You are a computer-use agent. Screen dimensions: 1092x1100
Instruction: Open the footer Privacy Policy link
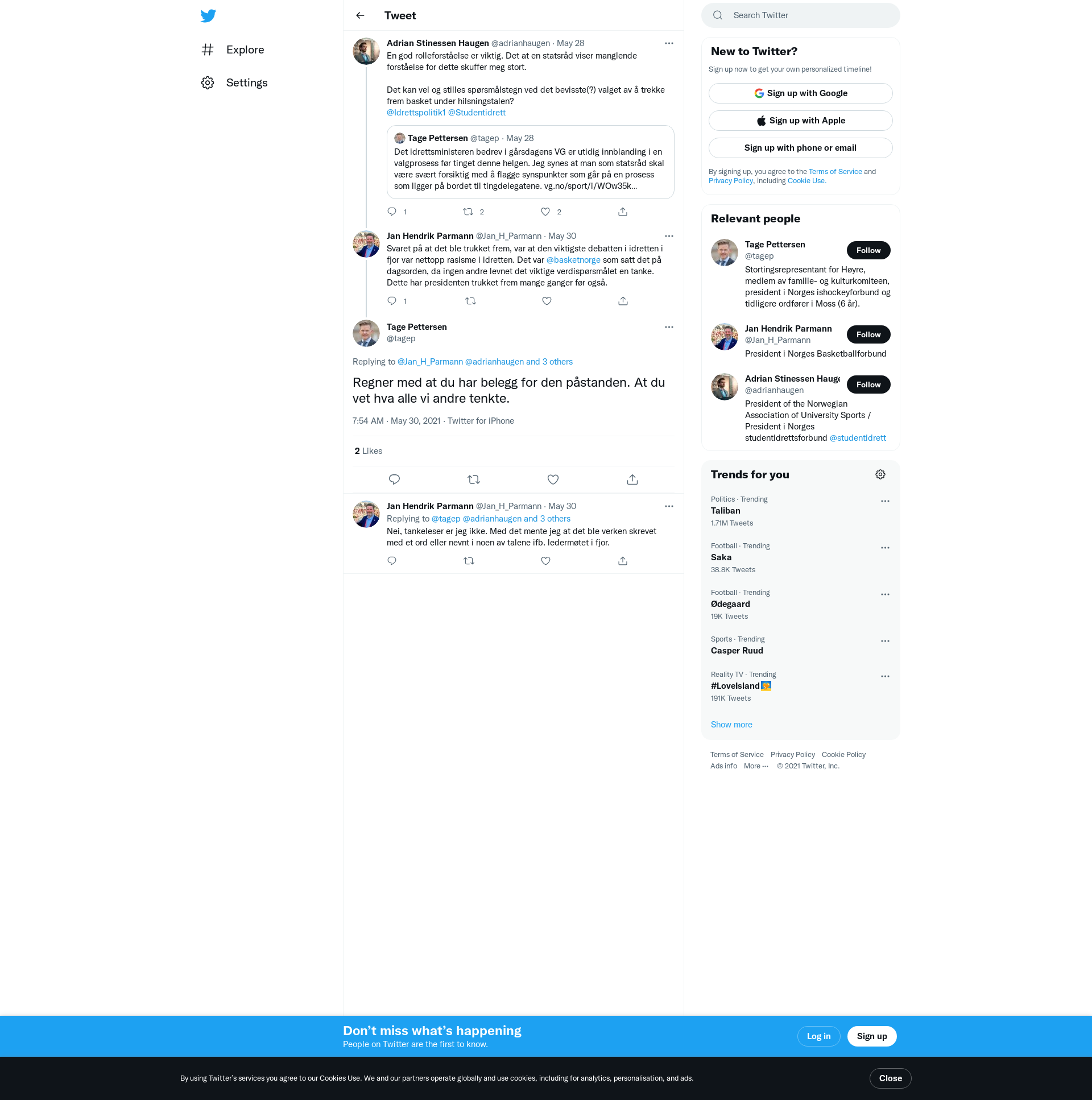pyautogui.click(x=792, y=755)
